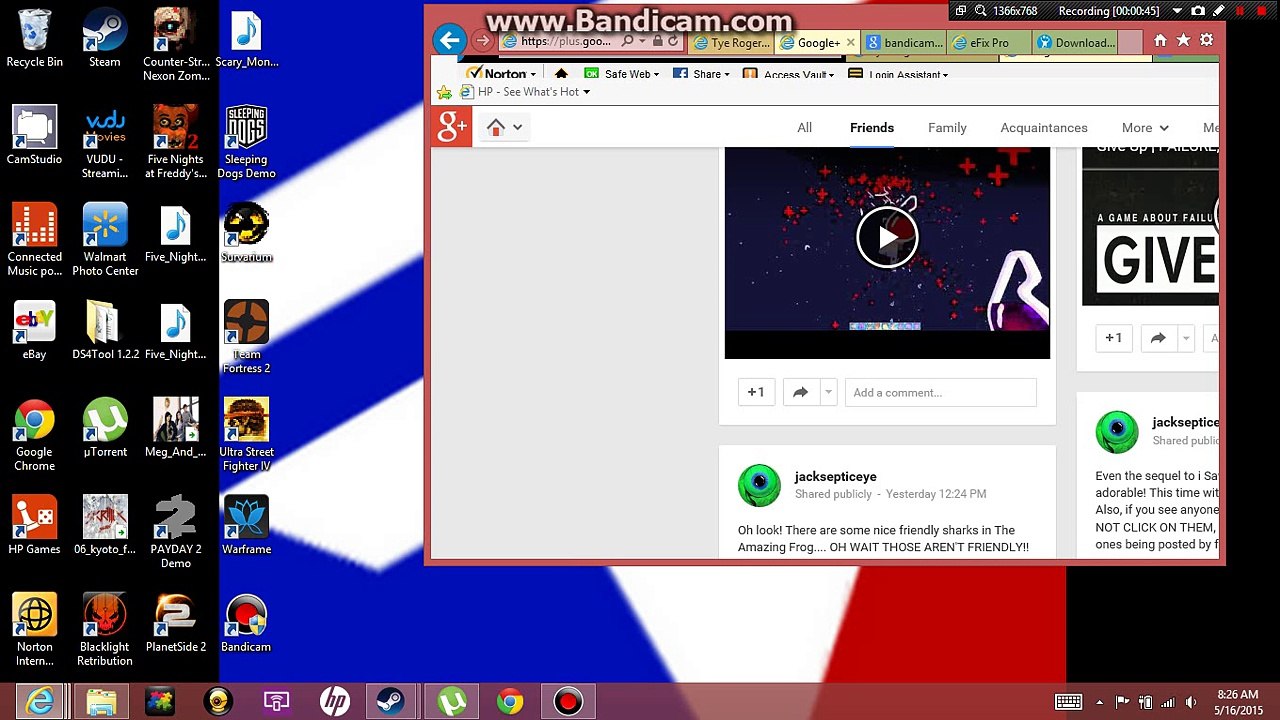The height and width of the screenshot is (720, 1280).
Task: Open Internet Explorer's Tools gear icon
Action: coord(1206,40)
